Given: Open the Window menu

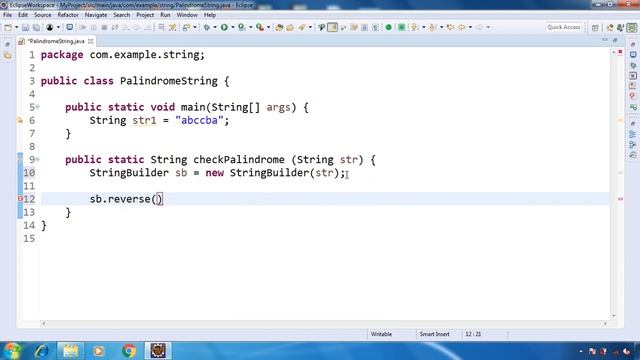Looking at the screenshot, I should (x=187, y=15).
